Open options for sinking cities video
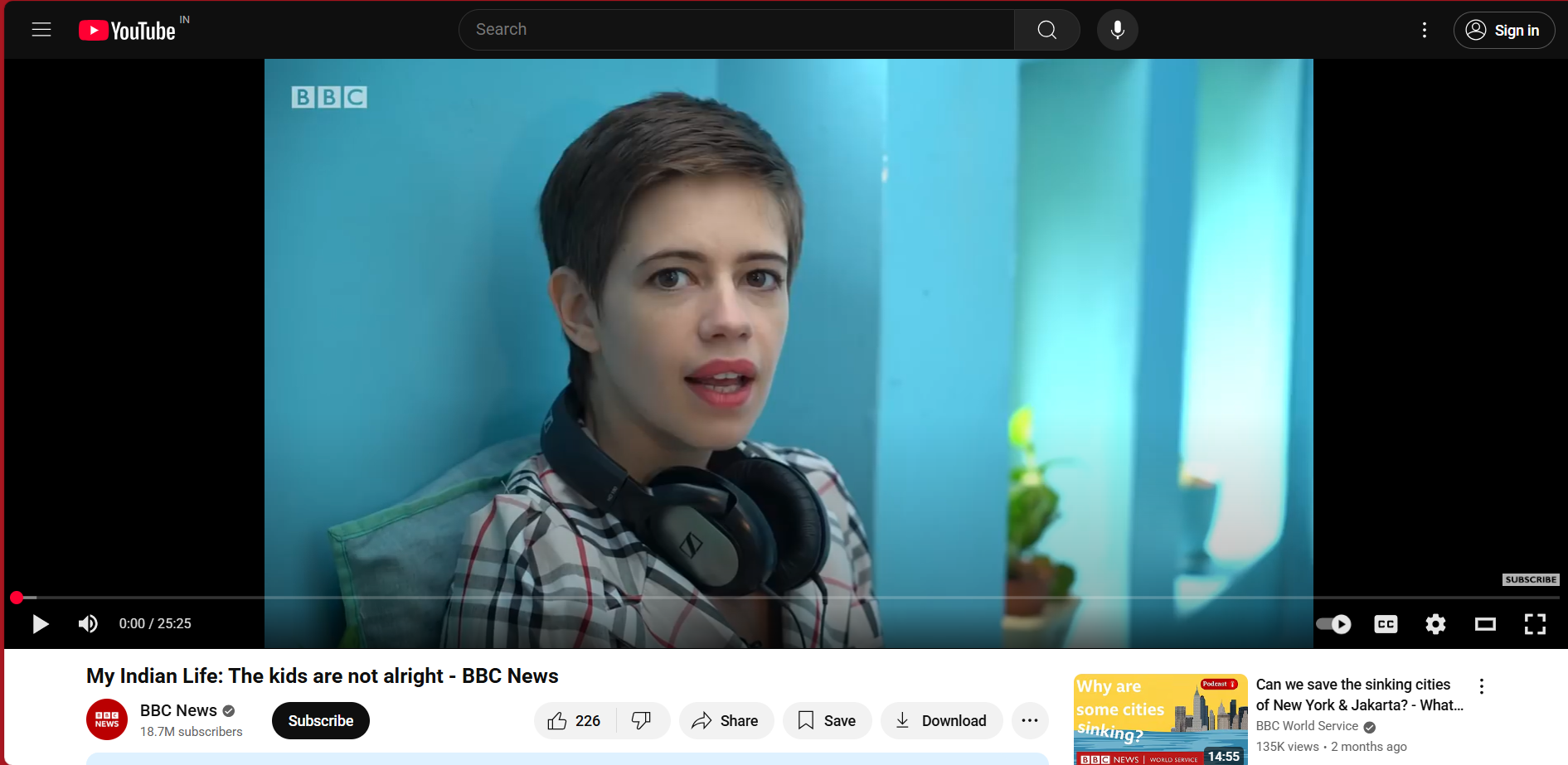Viewport: 1568px width, 765px height. coord(1481,686)
